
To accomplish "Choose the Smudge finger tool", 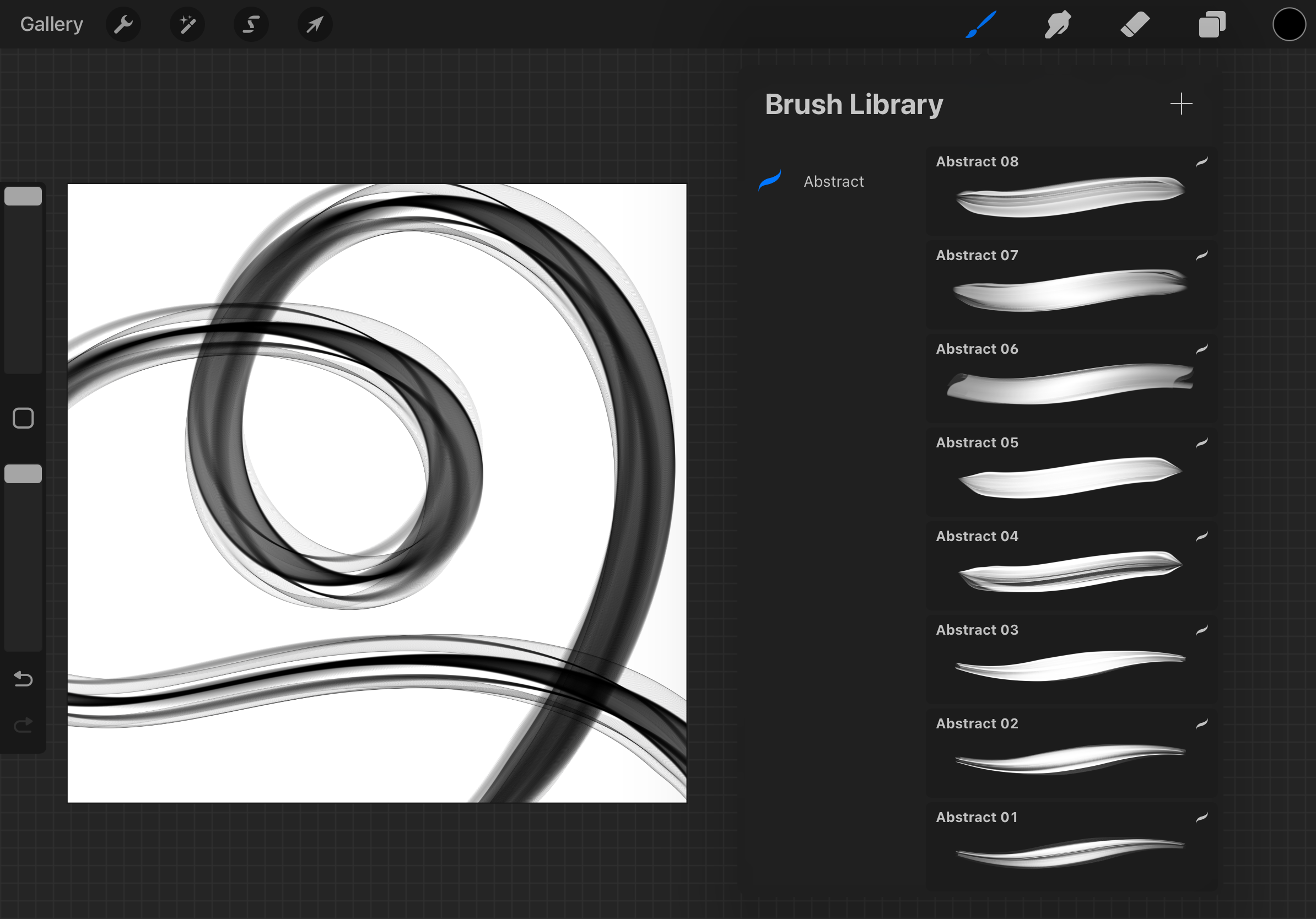I will tap(1058, 25).
